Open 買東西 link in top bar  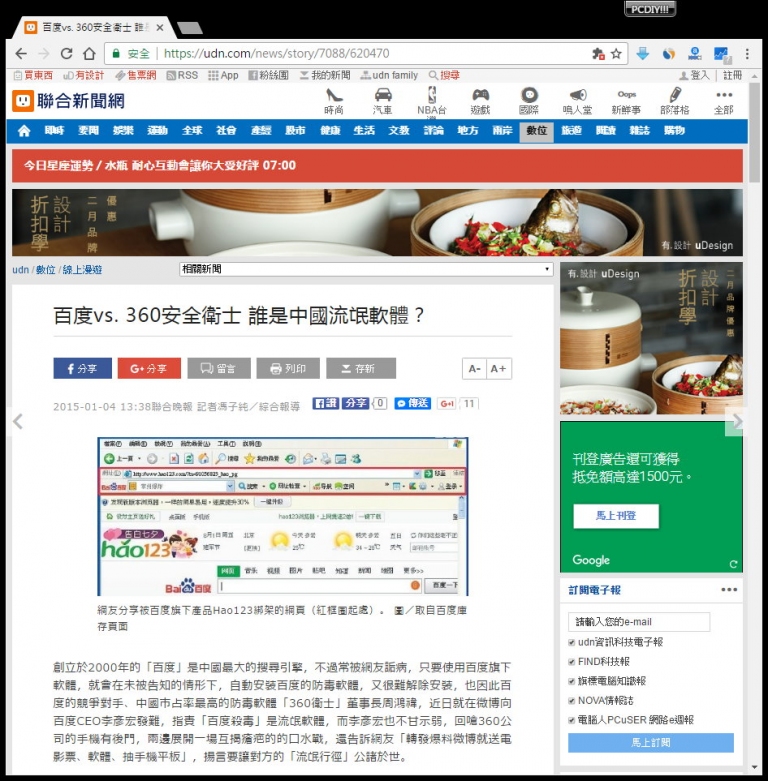(x=33, y=75)
